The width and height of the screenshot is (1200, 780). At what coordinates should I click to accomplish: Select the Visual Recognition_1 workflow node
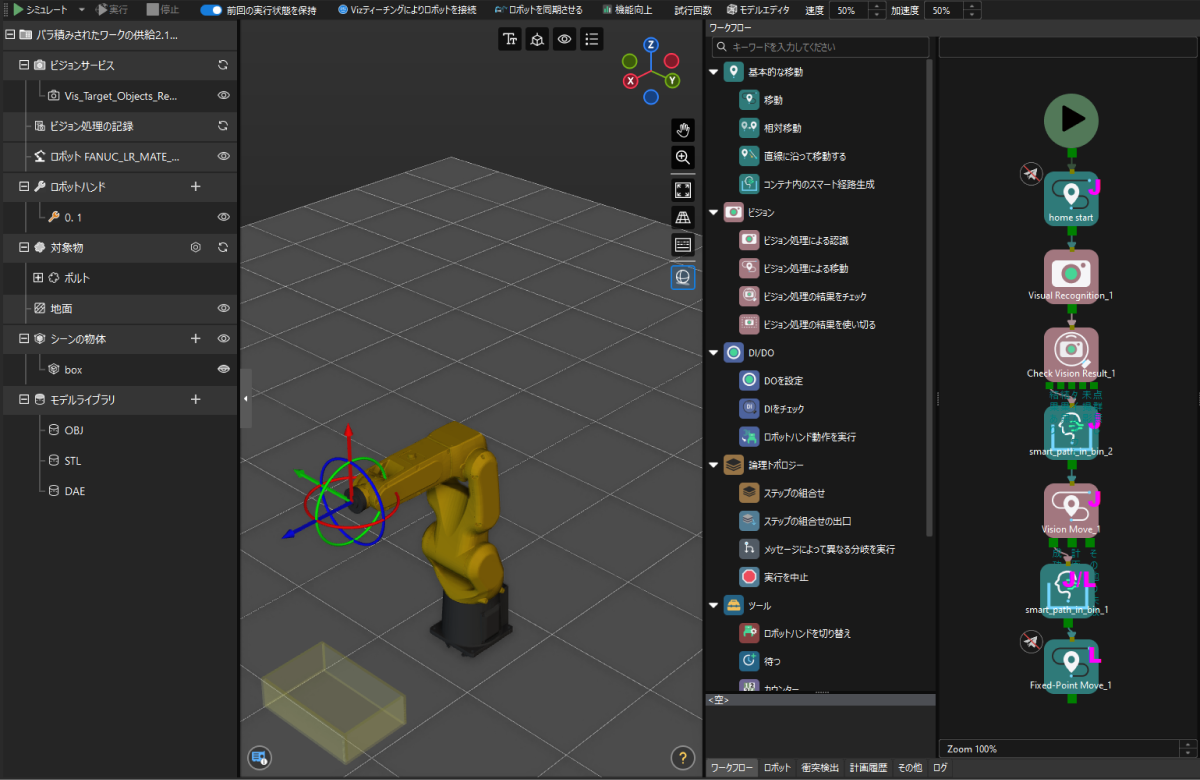coord(1071,273)
